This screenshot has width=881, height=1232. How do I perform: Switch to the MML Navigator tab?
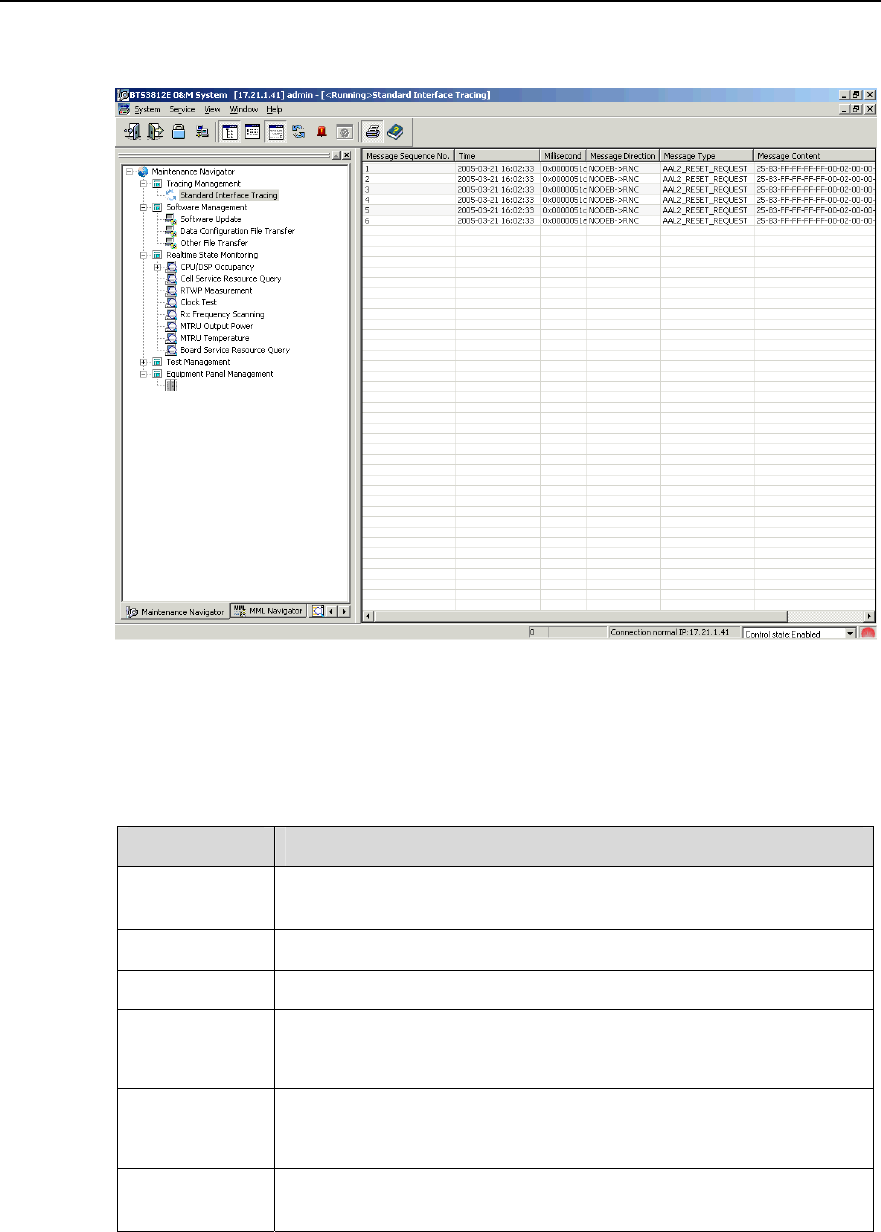tap(267, 611)
